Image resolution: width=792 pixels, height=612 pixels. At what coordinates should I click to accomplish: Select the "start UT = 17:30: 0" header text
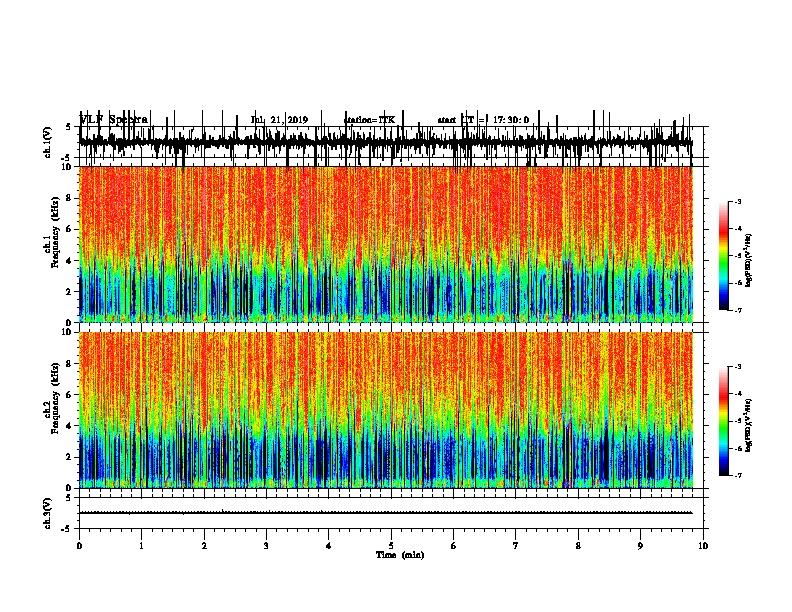point(483,120)
